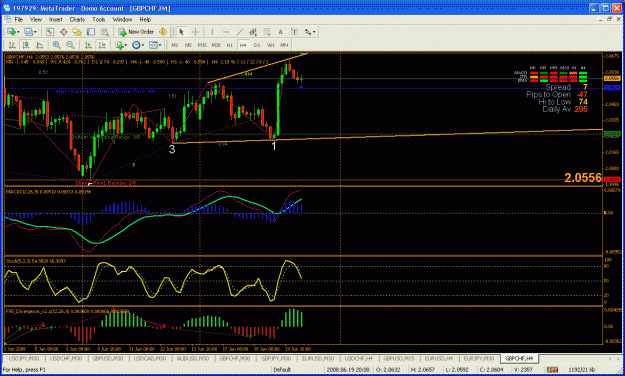The width and height of the screenshot is (625, 376).
Task: Switch to the USDCAD,M30 chart tab
Action: coord(149,358)
